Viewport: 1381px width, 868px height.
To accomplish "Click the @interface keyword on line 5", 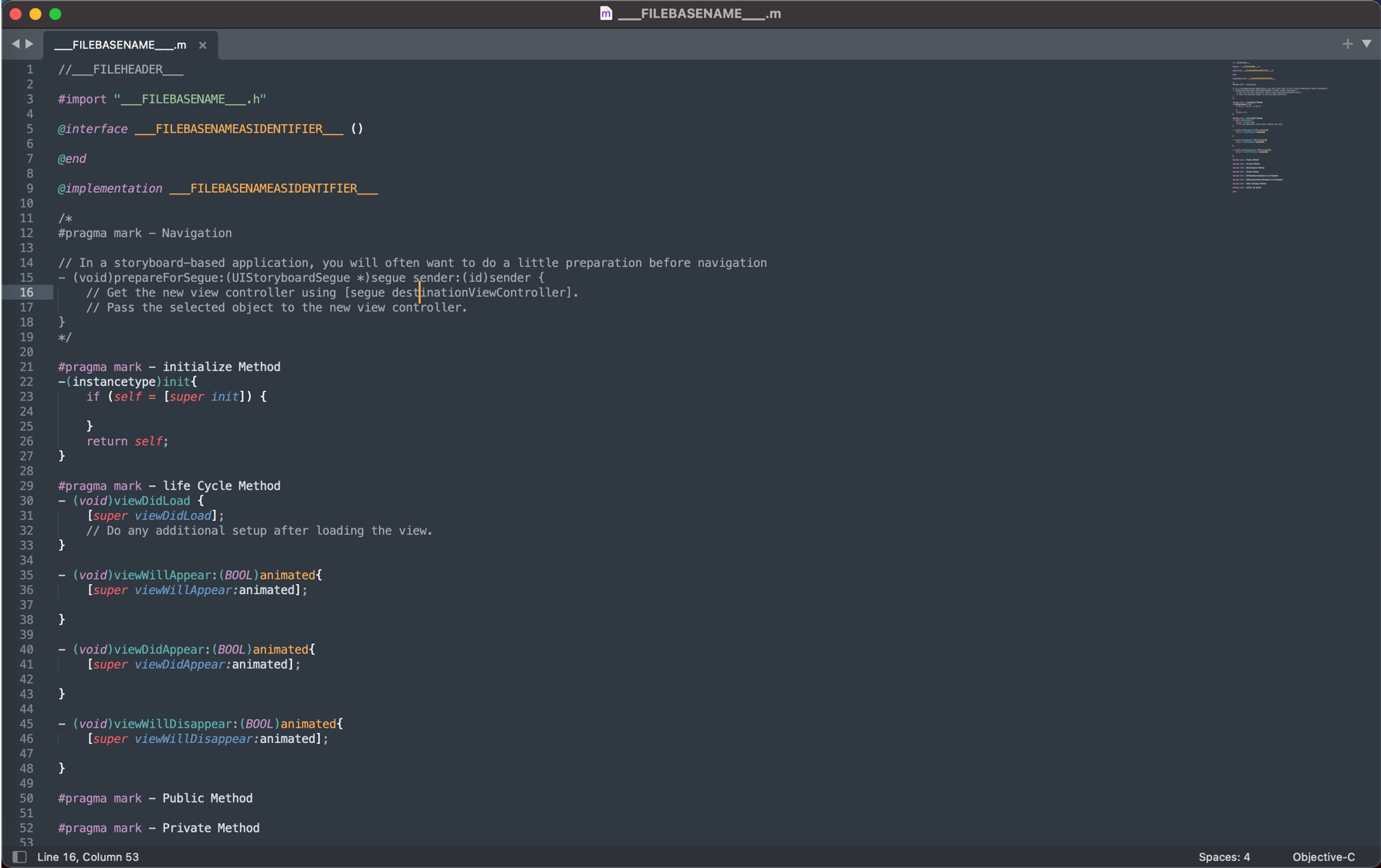I will 93,129.
